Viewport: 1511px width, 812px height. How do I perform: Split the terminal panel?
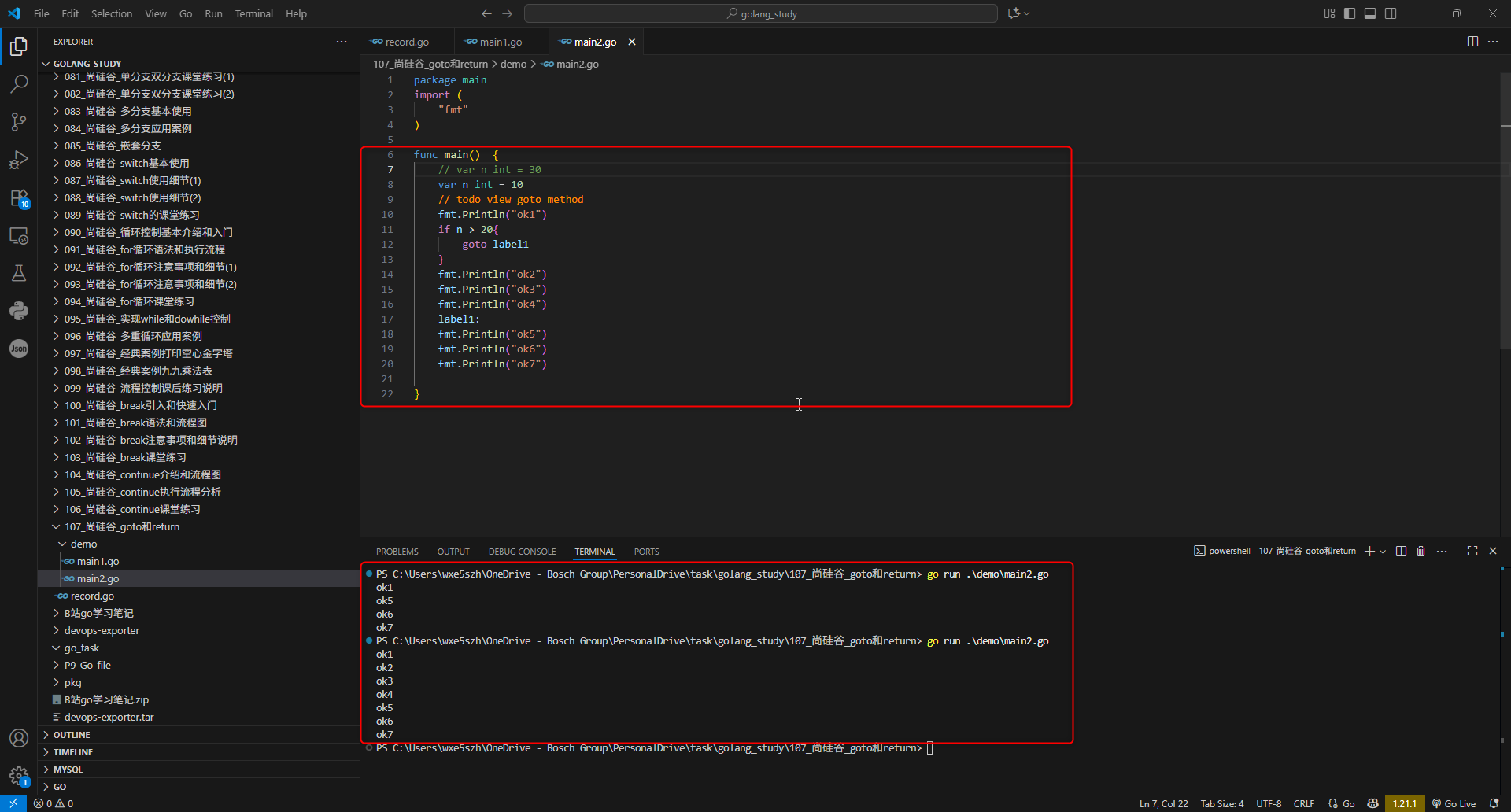point(1401,551)
